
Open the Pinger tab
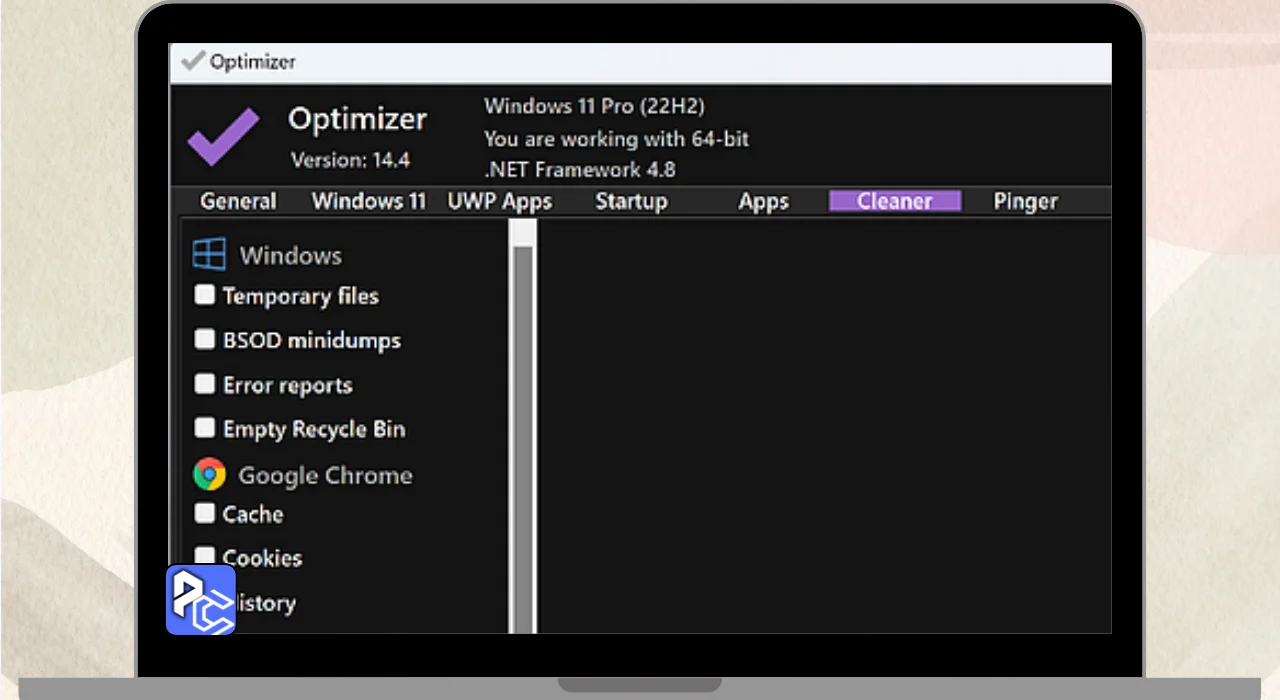1025,201
